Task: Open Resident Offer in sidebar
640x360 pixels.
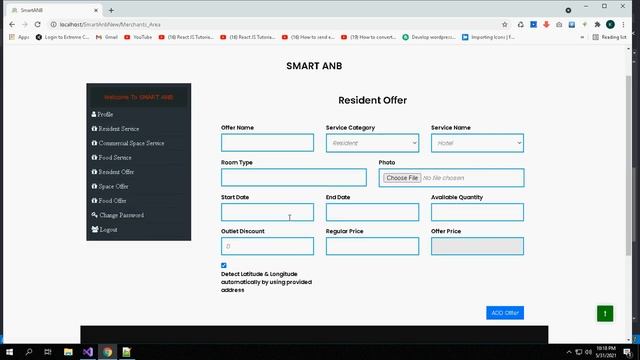Action: 113,172
